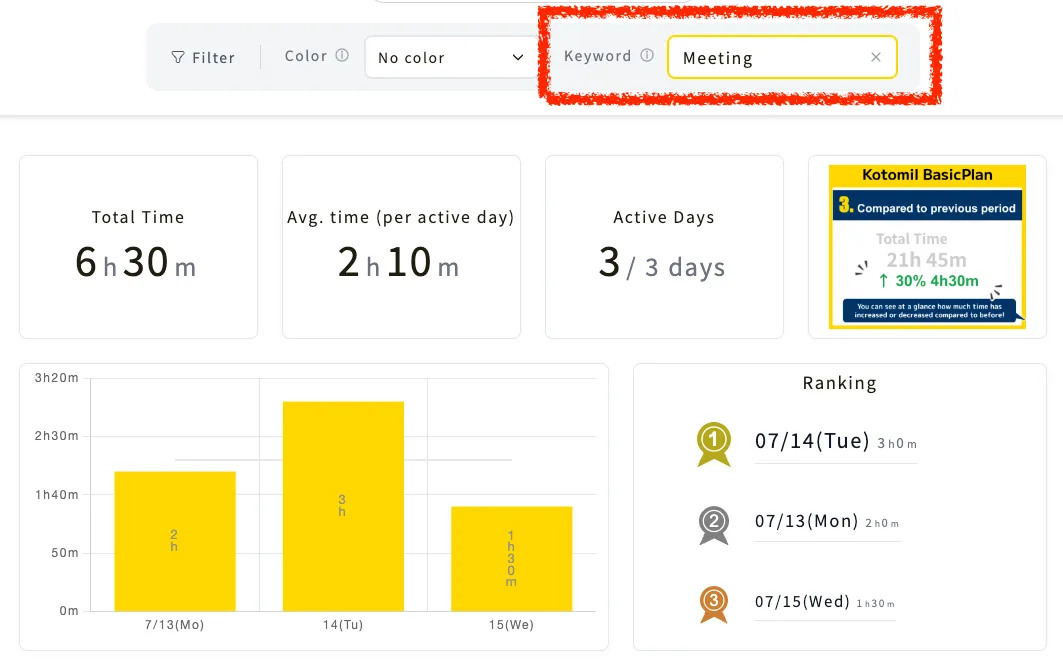Click the 14(Tu) x-axis label
The height and width of the screenshot is (672, 1063).
pos(343,625)
